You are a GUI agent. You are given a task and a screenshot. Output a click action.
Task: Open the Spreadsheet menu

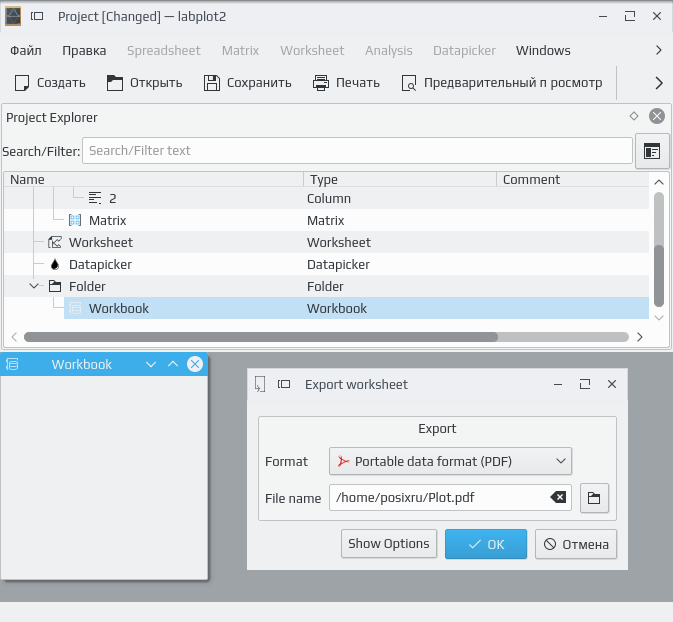point(164,51)
